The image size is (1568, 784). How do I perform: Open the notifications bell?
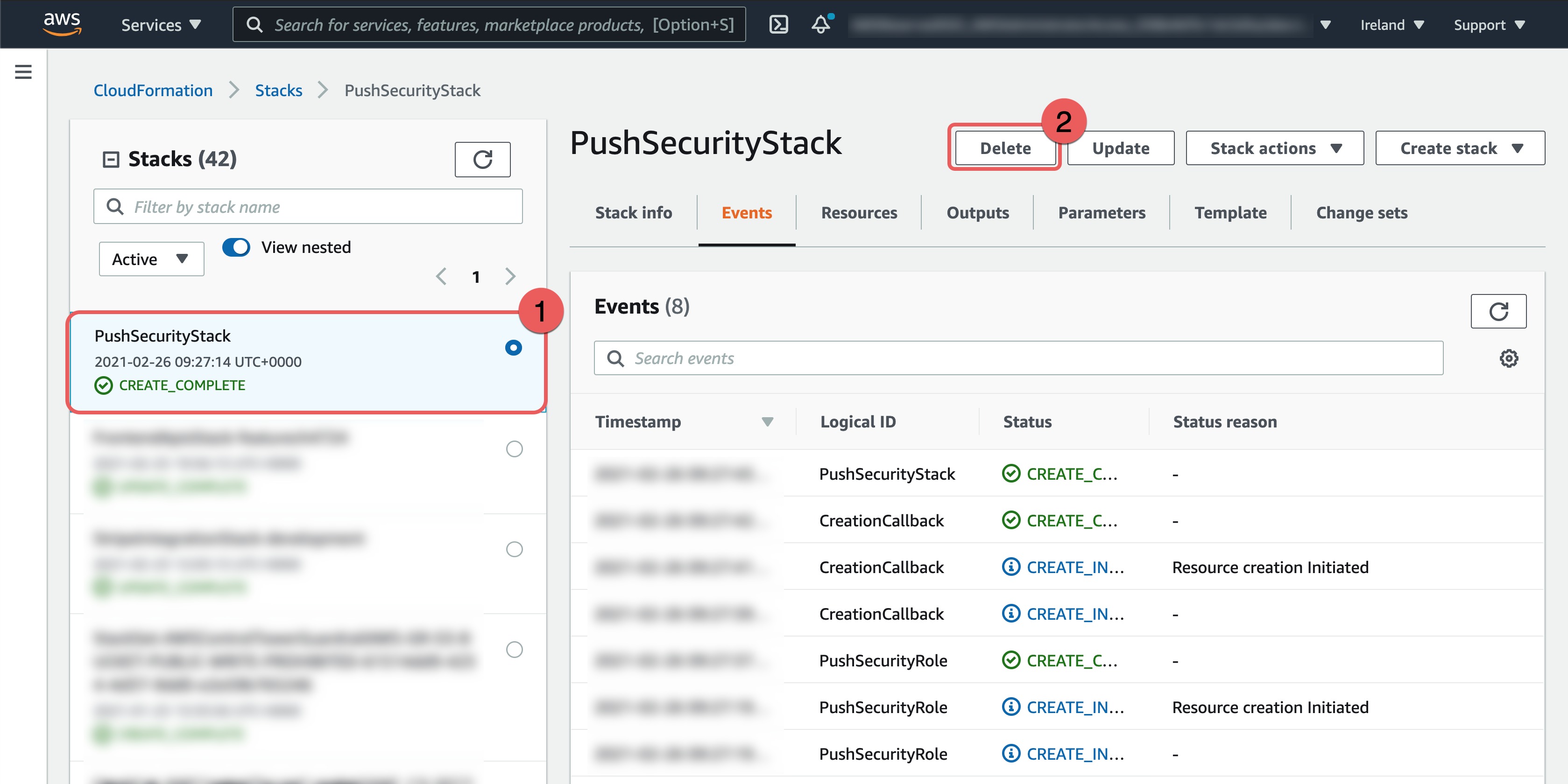coord(821,24)
